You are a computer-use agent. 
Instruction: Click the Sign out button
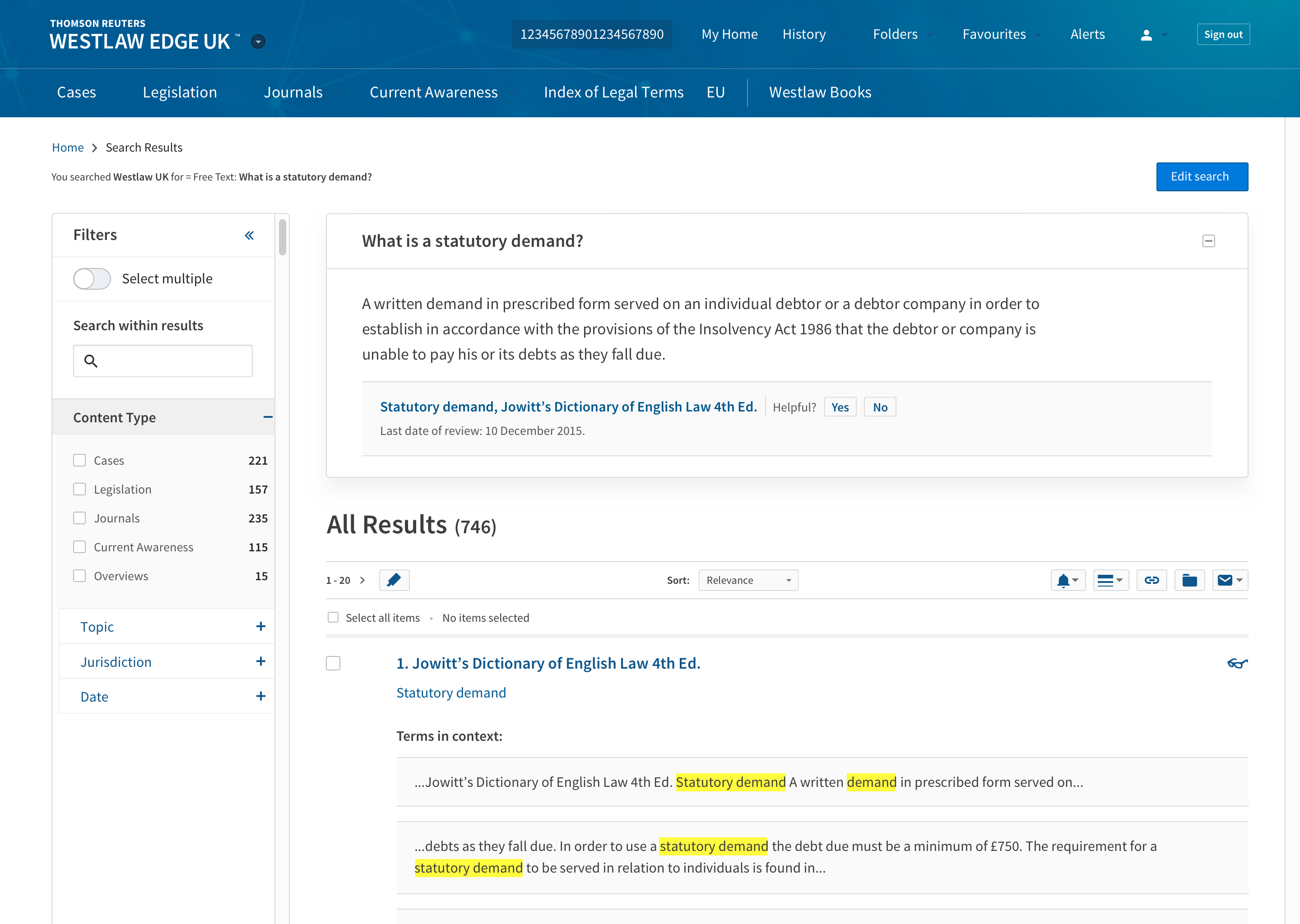click(1223, 34)
